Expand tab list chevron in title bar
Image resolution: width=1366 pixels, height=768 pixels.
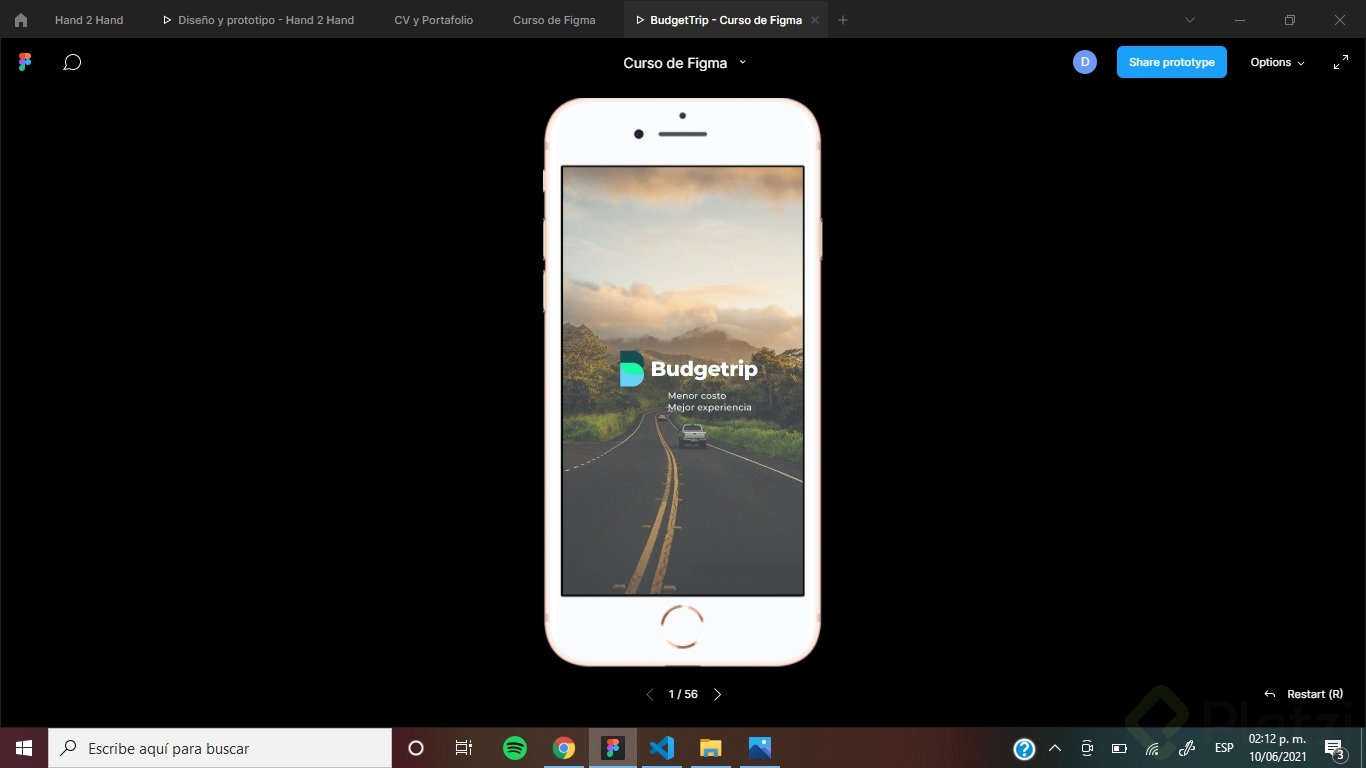tap(1190, 20)
